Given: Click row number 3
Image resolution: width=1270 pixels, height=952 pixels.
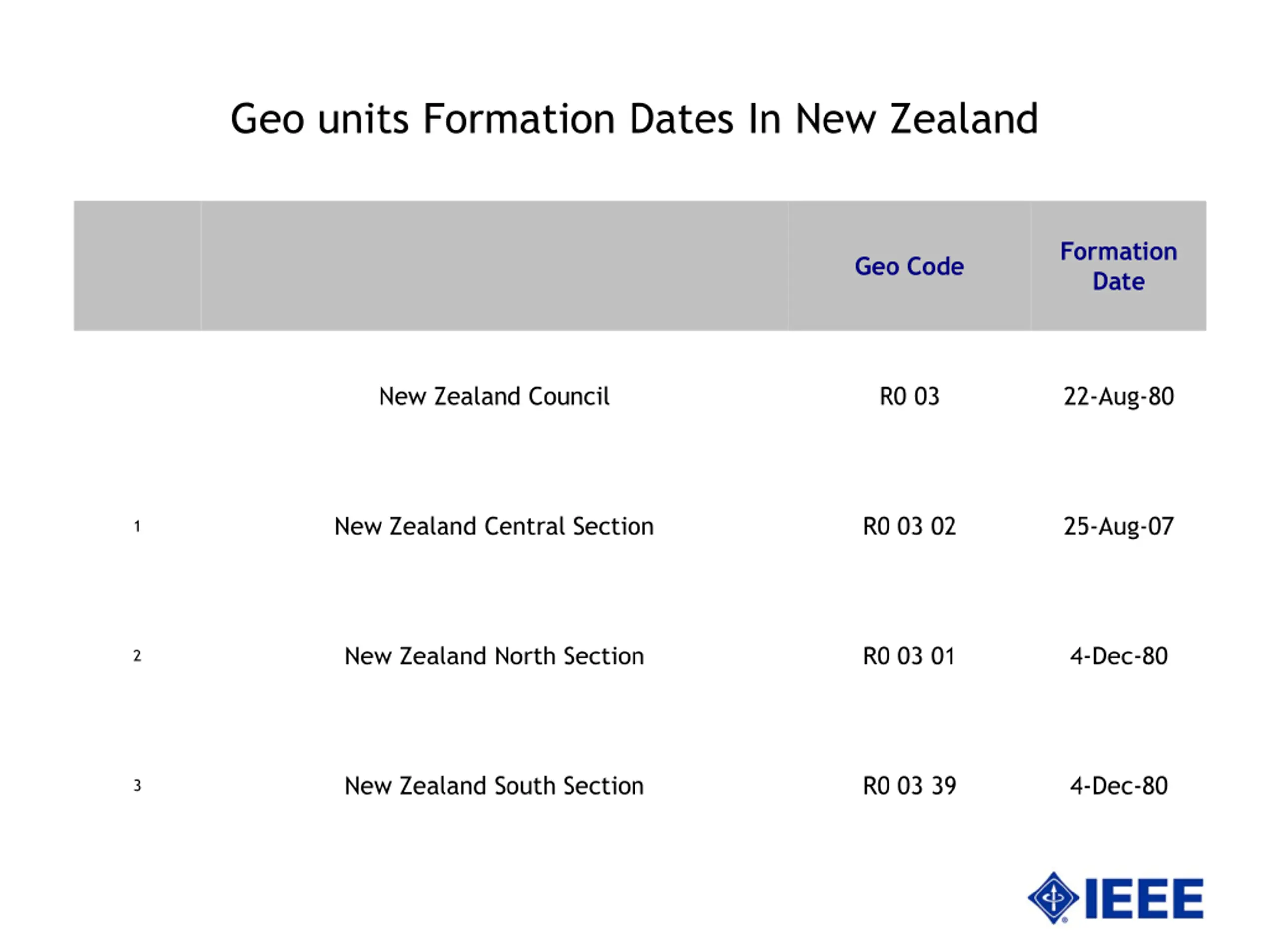Looking at the screenshot, I should click(x=137, y=786).
